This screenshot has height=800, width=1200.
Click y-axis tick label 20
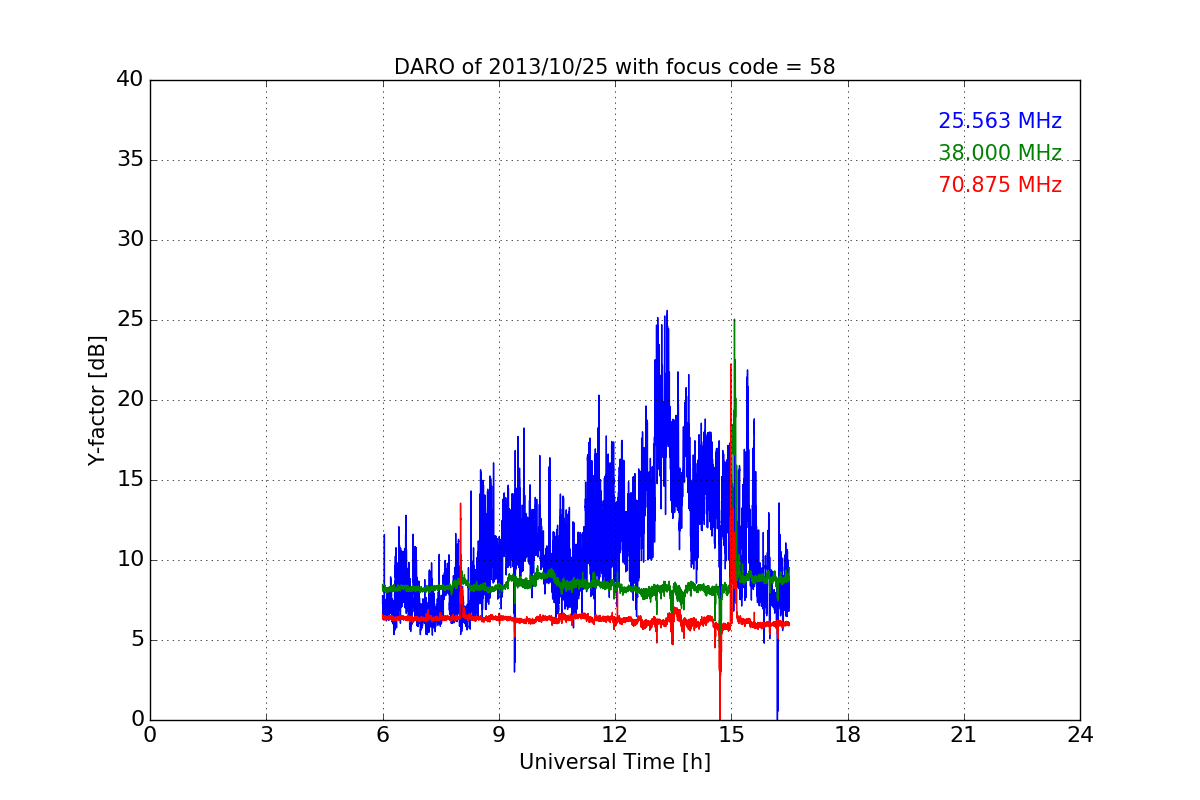click(130, 400)
